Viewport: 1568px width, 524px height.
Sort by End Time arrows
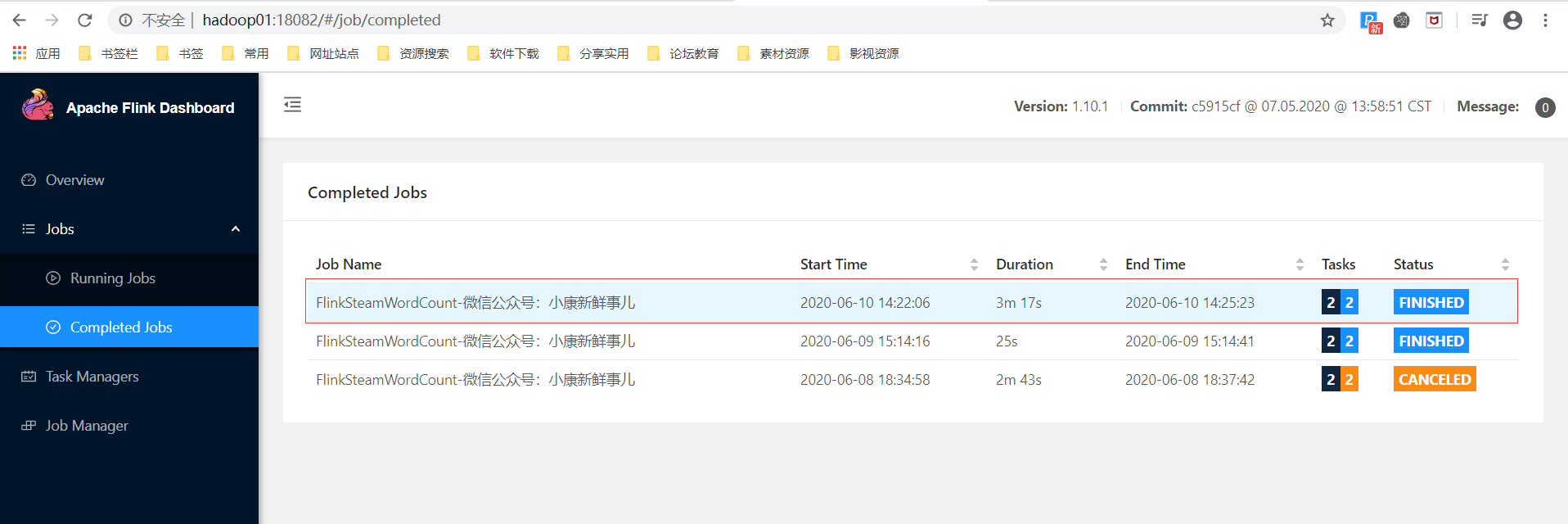pos(1300,264)
